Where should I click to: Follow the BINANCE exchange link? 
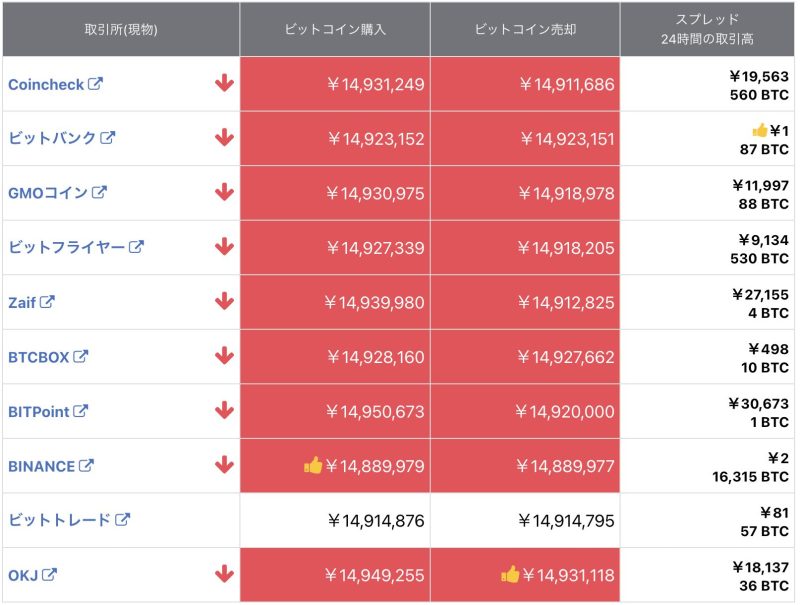coord(41,466)
